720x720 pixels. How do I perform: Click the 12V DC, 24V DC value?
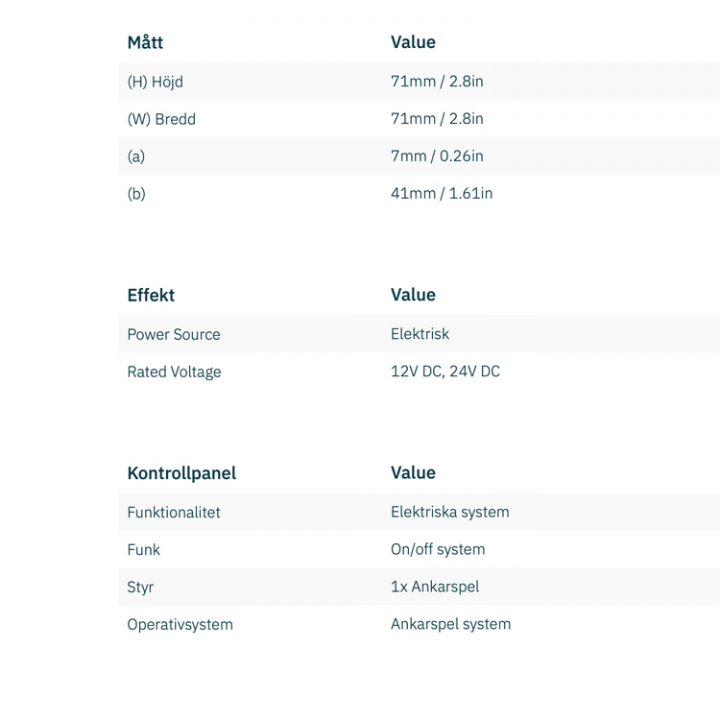point(445,372)
